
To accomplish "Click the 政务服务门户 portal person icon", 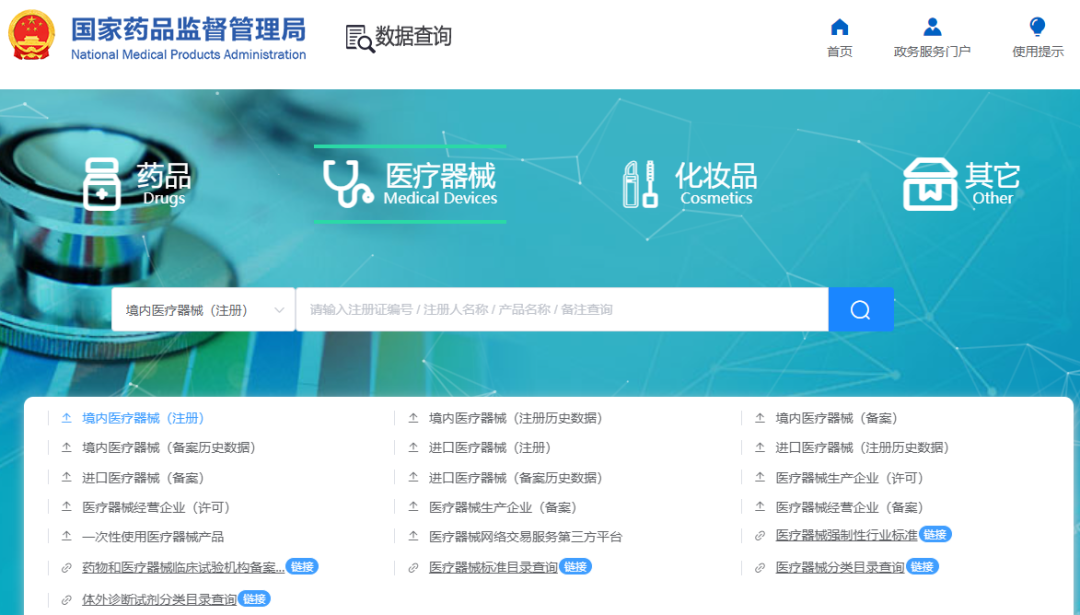I will (931, 26).
